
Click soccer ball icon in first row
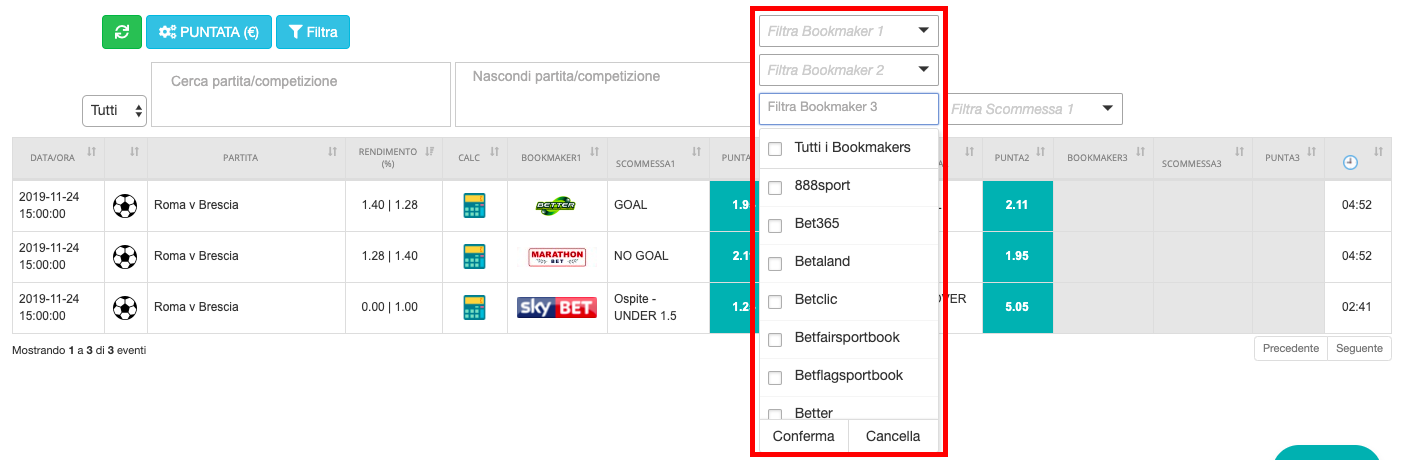click(x=125, y=205)
